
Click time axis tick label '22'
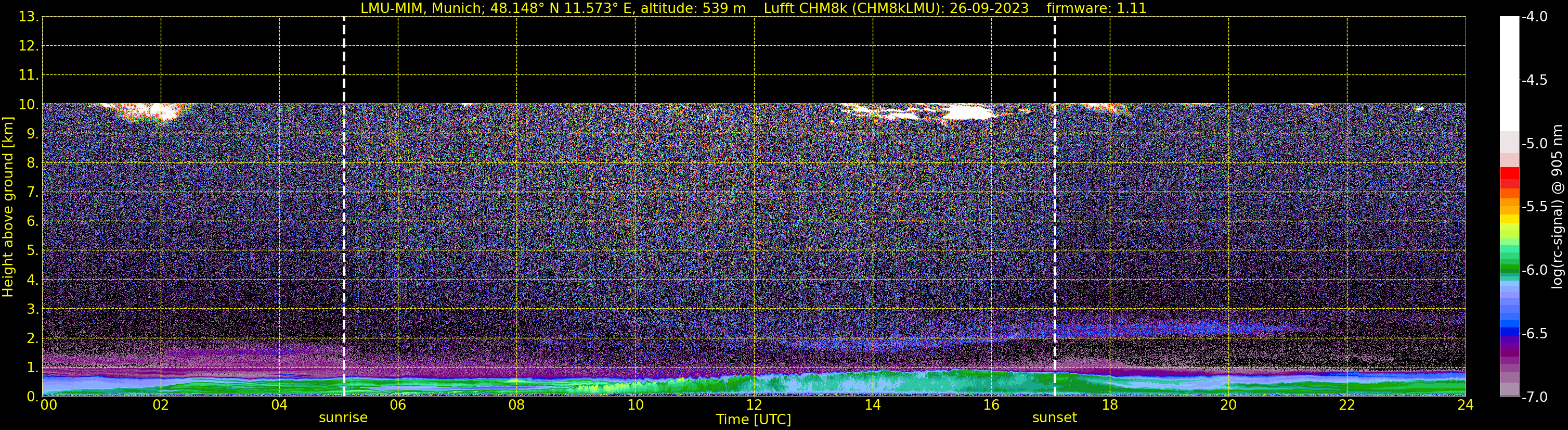[1347, 405]
